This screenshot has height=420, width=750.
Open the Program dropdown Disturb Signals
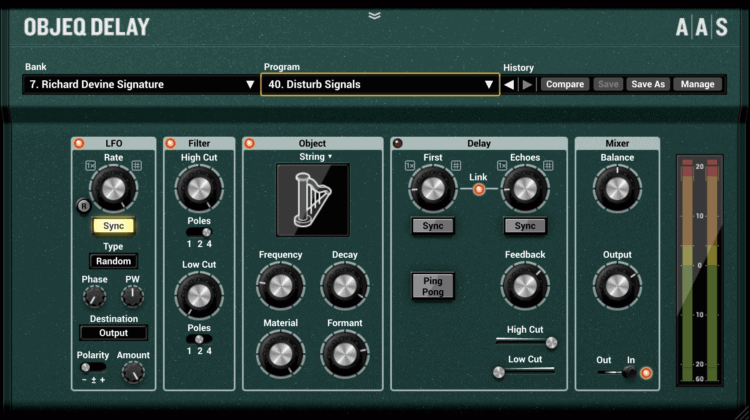(x=380, y=85)
